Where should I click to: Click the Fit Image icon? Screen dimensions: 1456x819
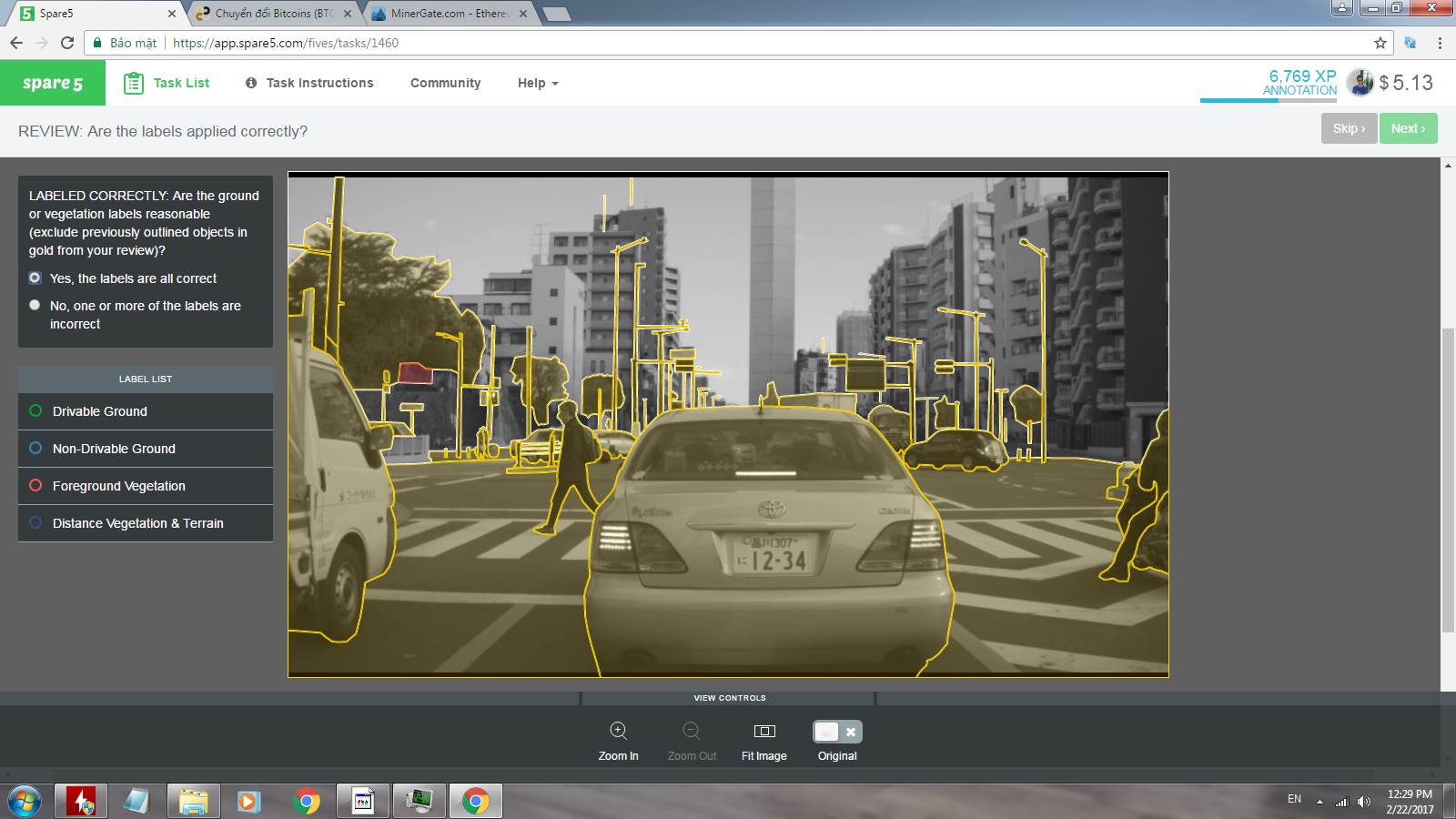point(764,731)
